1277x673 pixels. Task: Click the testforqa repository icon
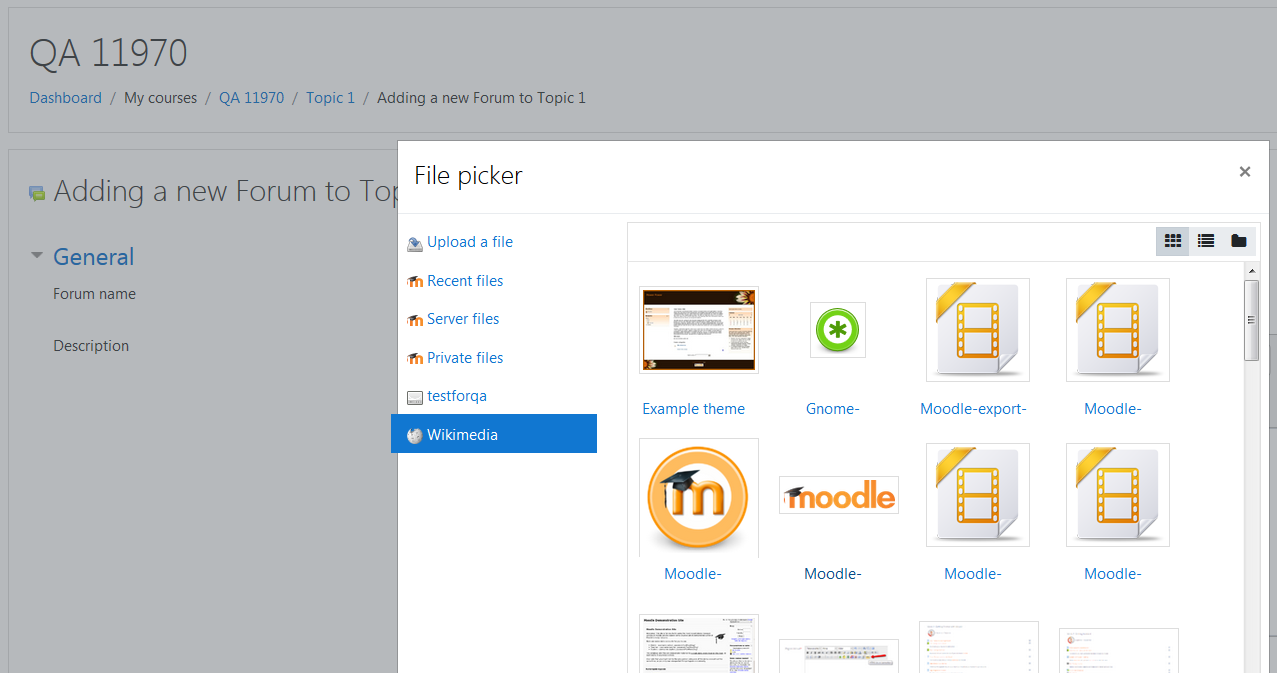coord(415,397)
